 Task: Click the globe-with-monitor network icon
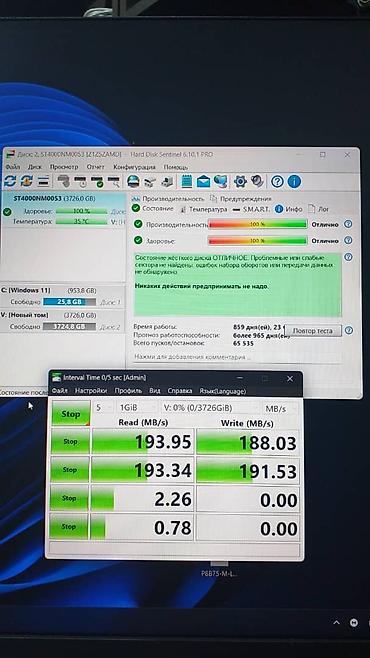[x=220, y=181]
